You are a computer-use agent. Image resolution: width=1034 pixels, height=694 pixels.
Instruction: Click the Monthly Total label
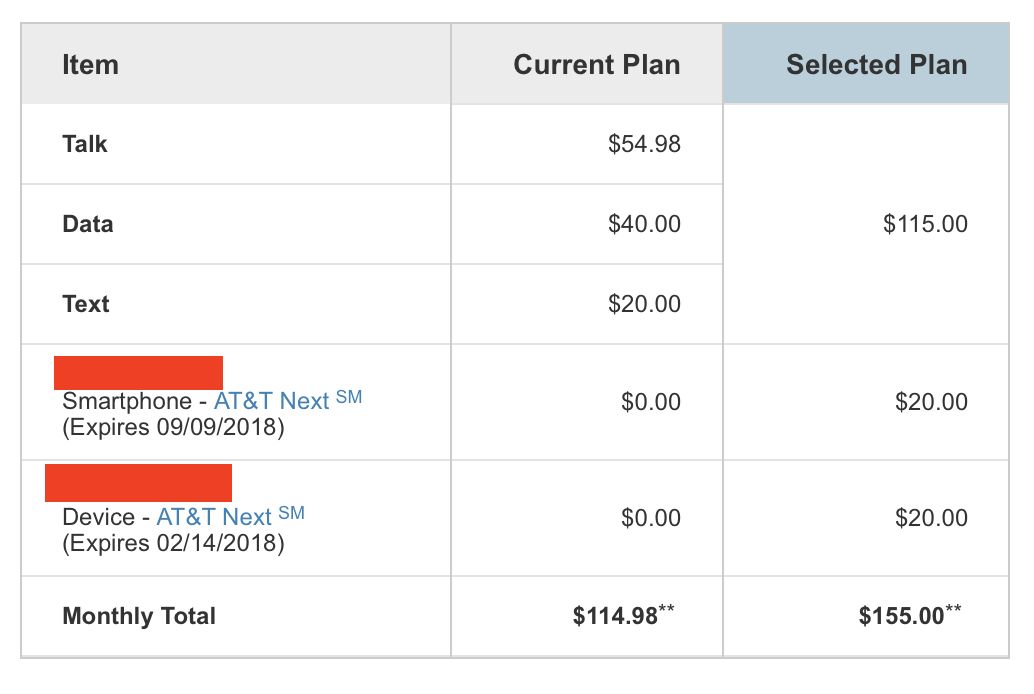pyautogui.click(x=138, y=615)
